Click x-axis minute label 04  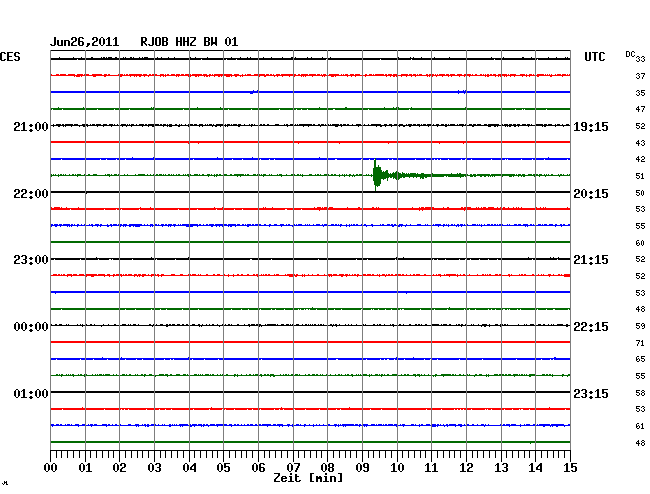click(x=189, y=467)
